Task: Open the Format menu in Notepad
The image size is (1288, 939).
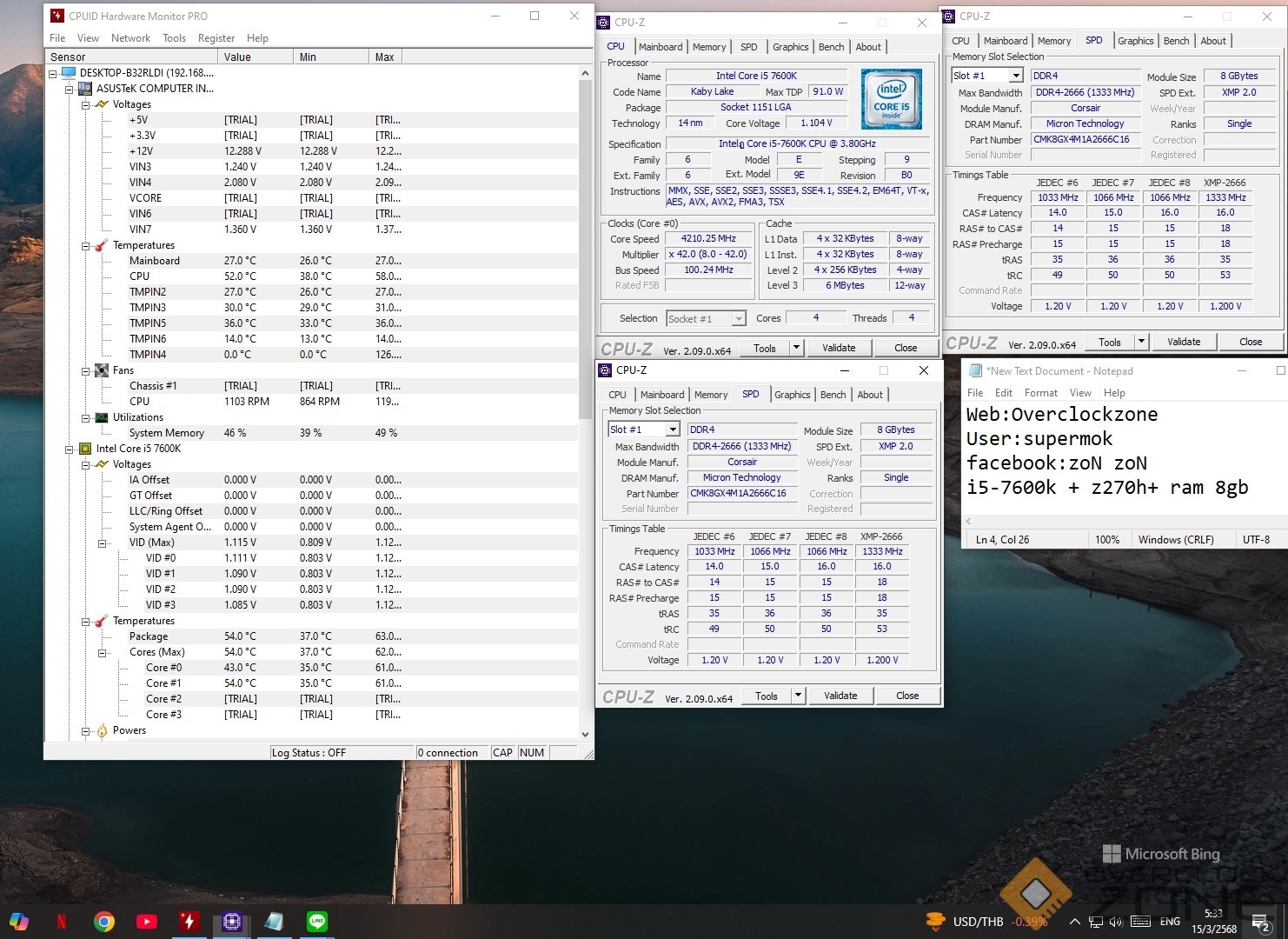Action: coord(1040,393)
